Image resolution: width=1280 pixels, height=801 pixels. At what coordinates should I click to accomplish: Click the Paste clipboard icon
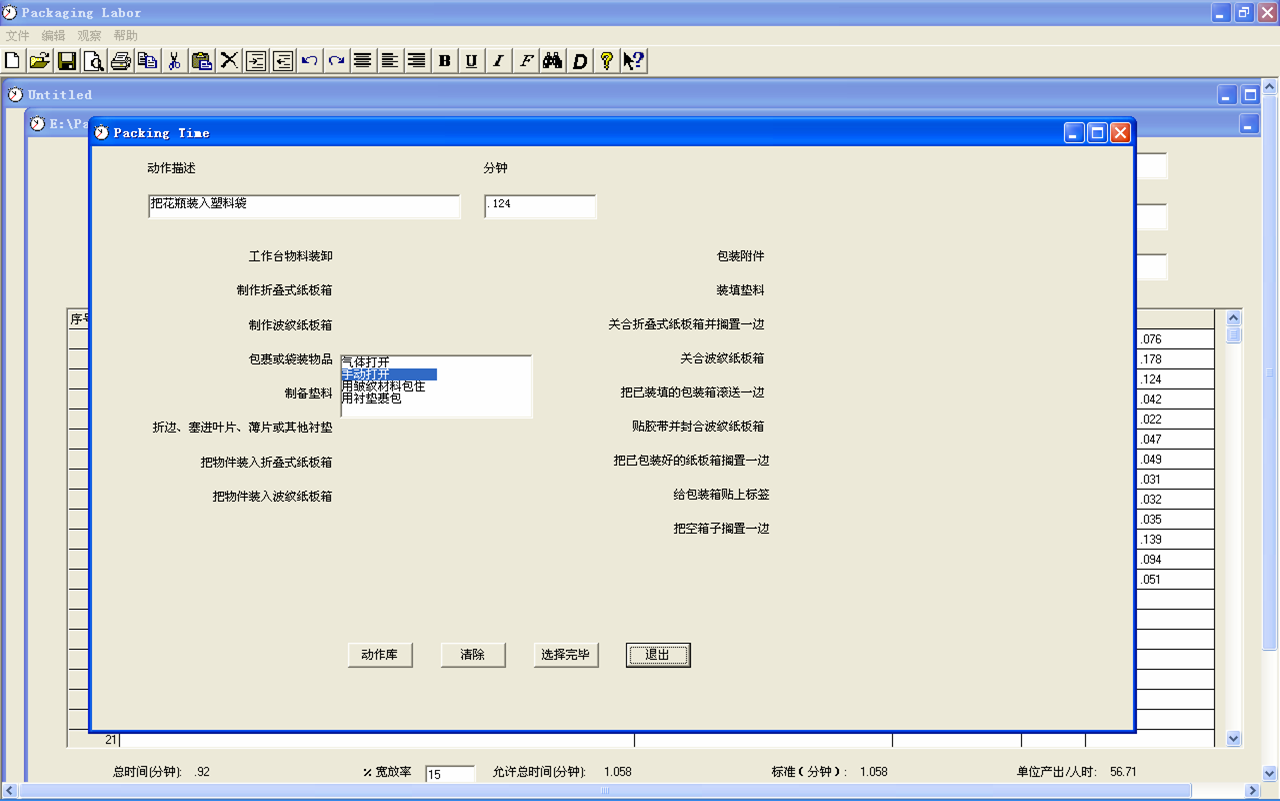pos(202,61)
